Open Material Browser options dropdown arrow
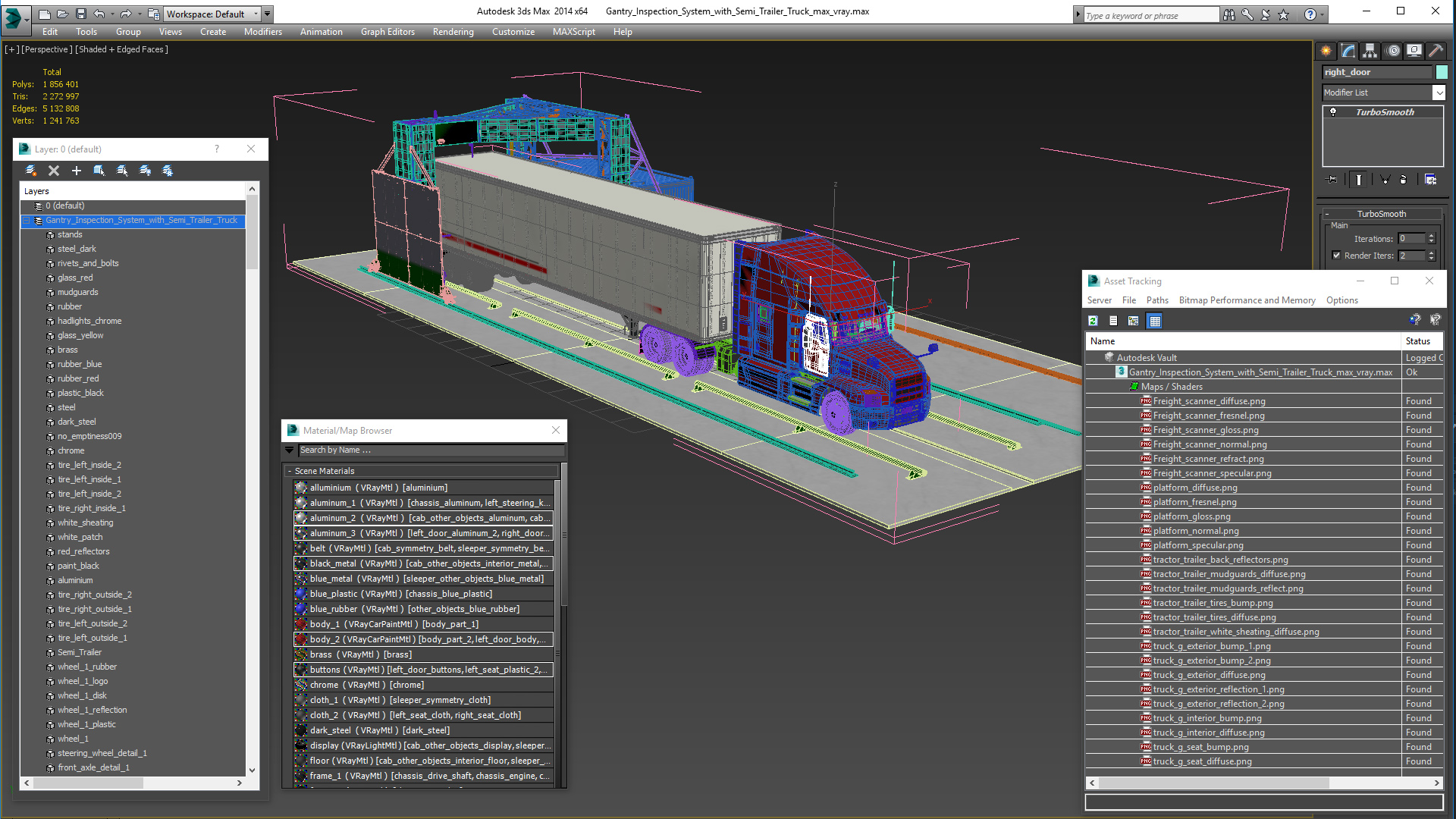This screenshot has width=1456, height=819. [289, 450]
